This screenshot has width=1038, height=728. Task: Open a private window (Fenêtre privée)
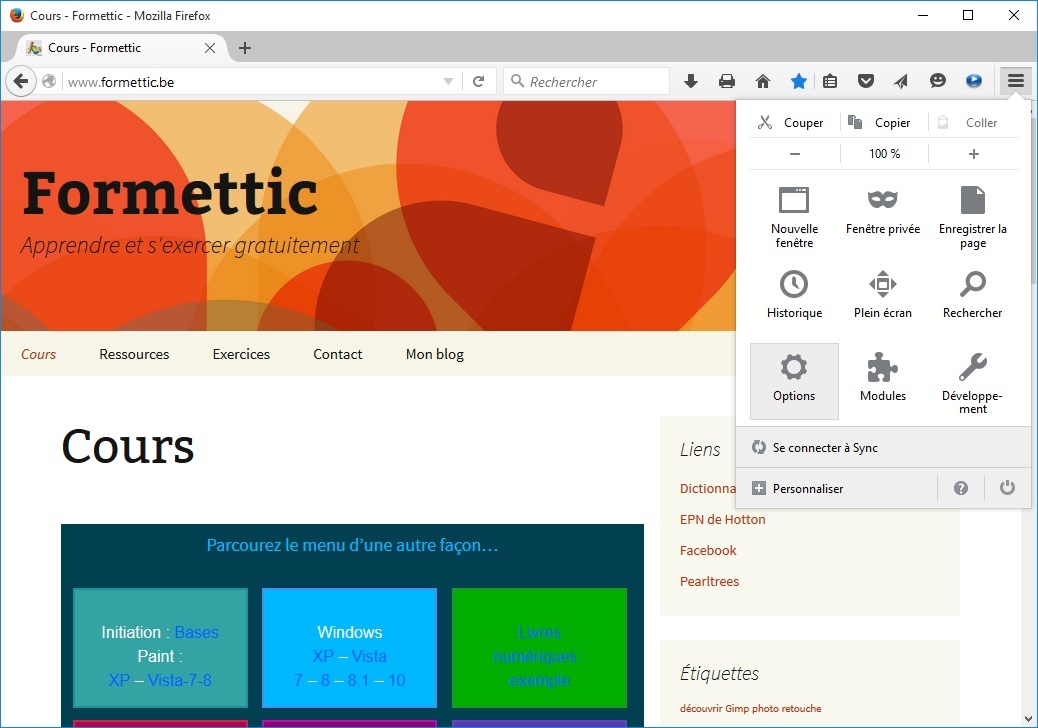tap(882, 212)
